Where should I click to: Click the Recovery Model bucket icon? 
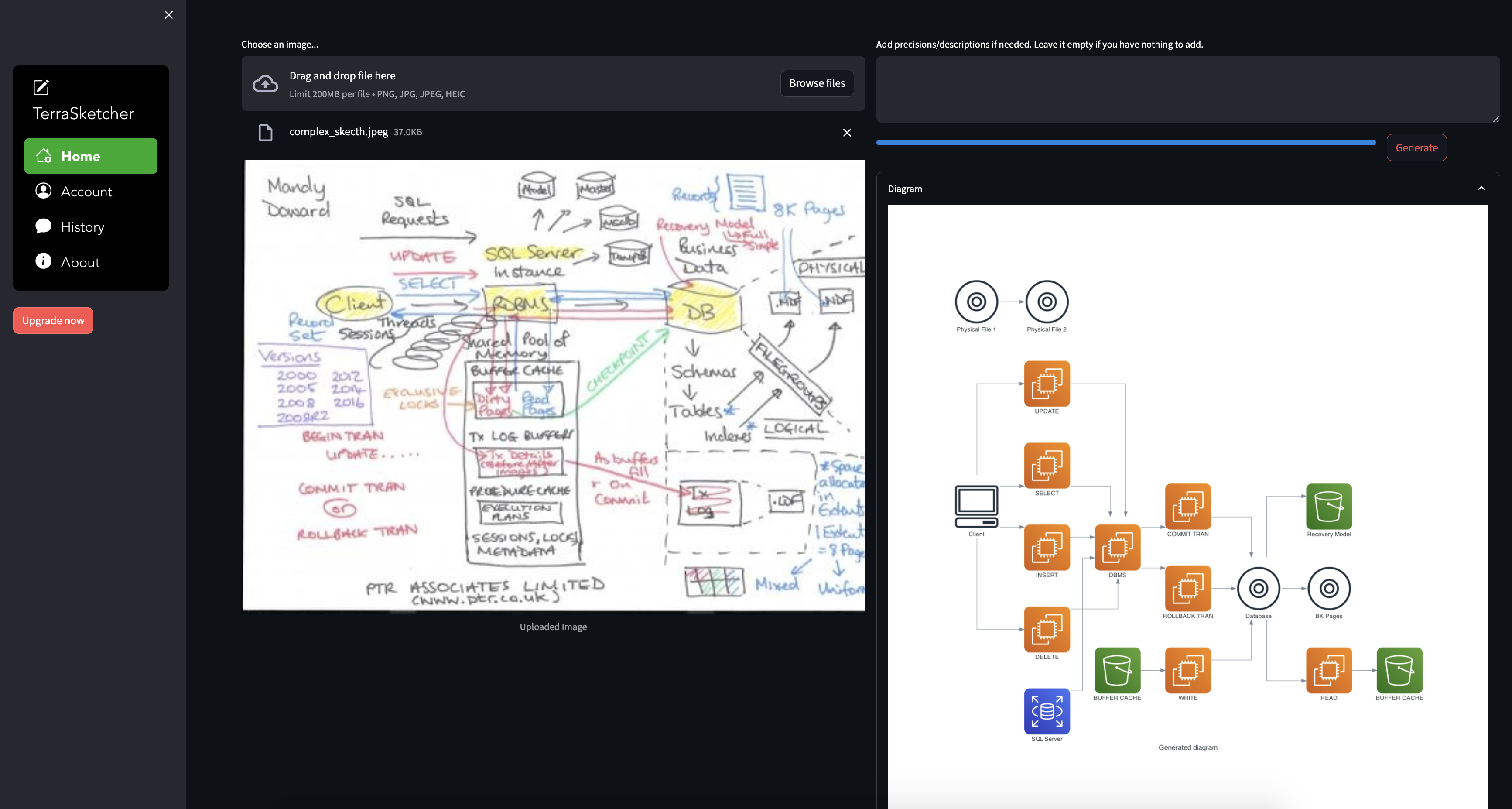1329,507
